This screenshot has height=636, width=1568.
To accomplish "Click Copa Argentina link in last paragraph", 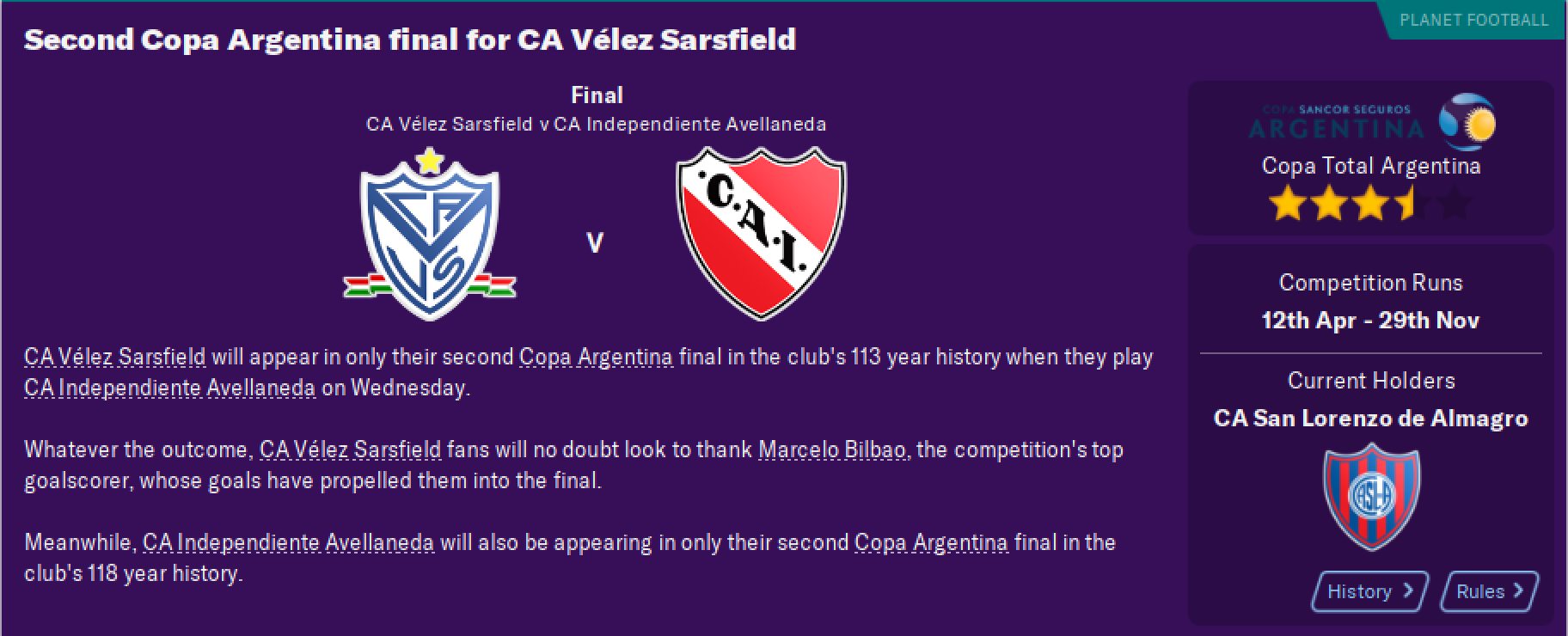I will pyautogui.click(x=931, y=542).
